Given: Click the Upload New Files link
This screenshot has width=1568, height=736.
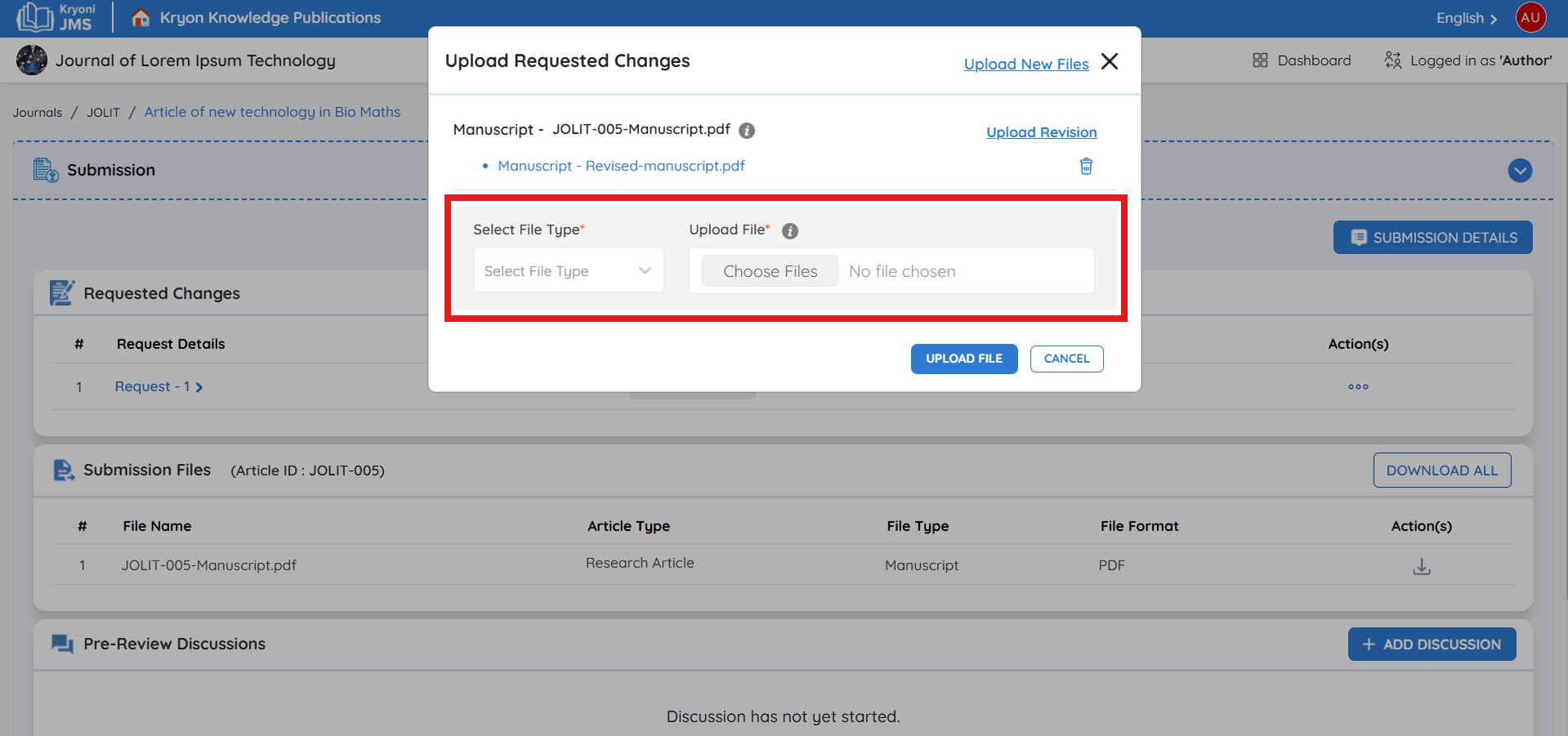Looking at the screenshot, I should (1025, 65).
